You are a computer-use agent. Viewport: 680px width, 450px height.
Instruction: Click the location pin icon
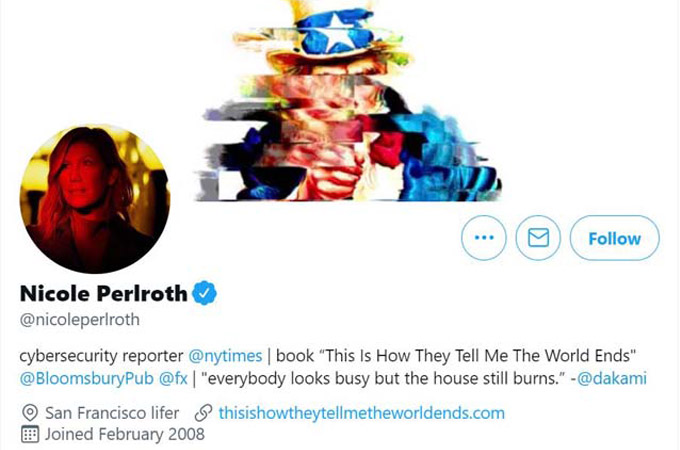(30, 413)
